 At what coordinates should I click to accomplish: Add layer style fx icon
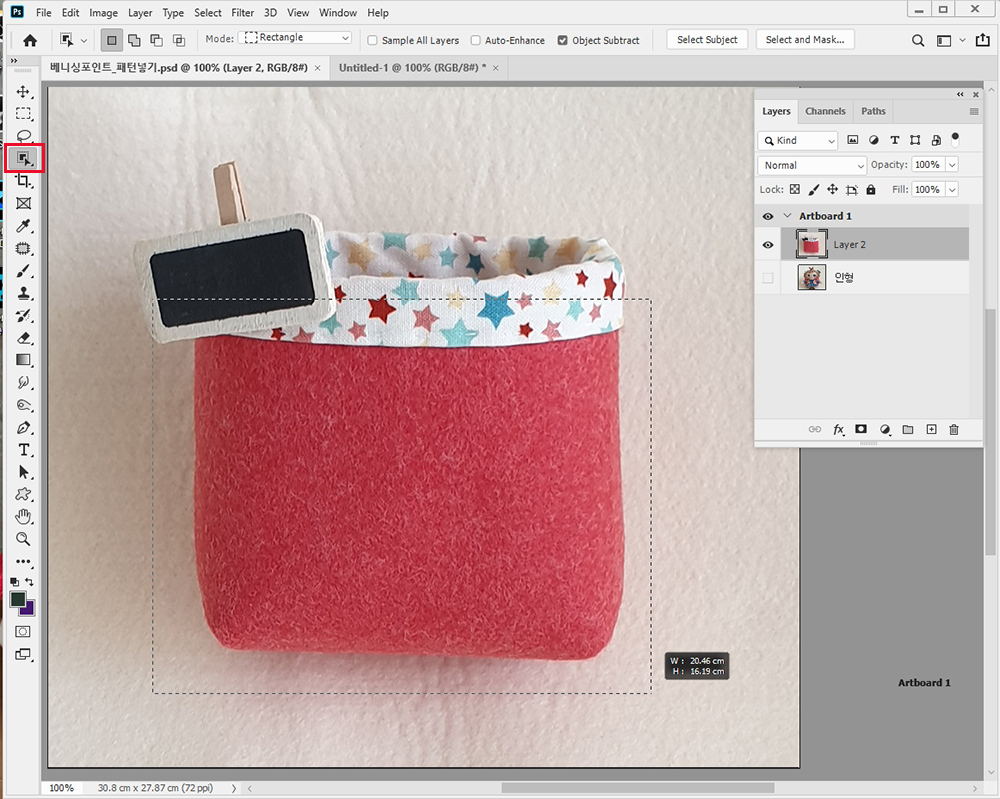(839, 429)
